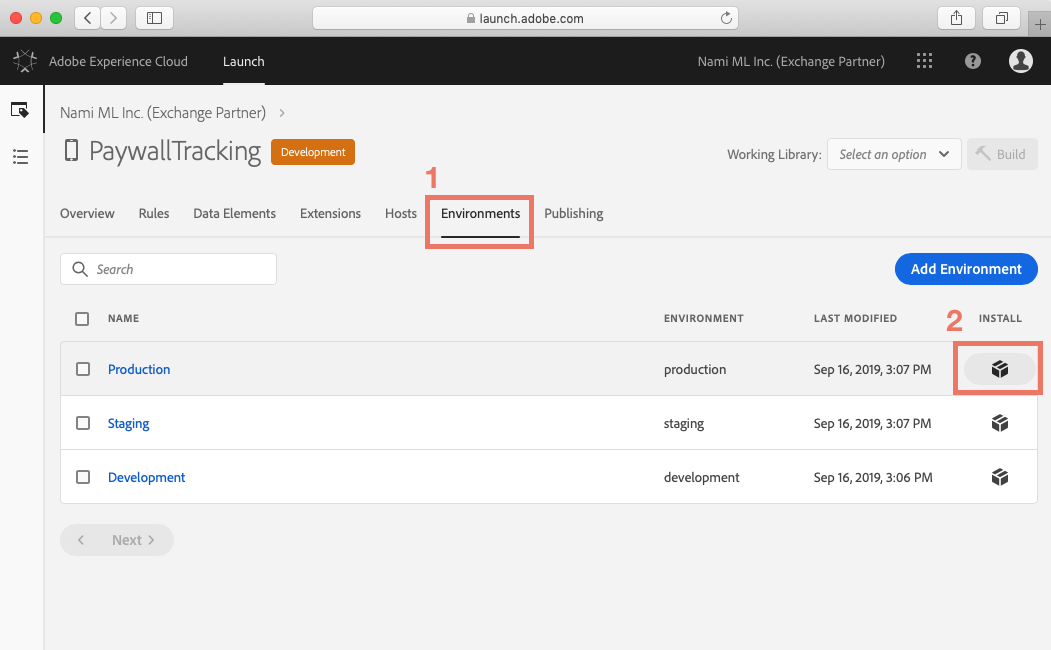Click the Build button
This screenshot has width=1051, height=650.
point(1002,154)
